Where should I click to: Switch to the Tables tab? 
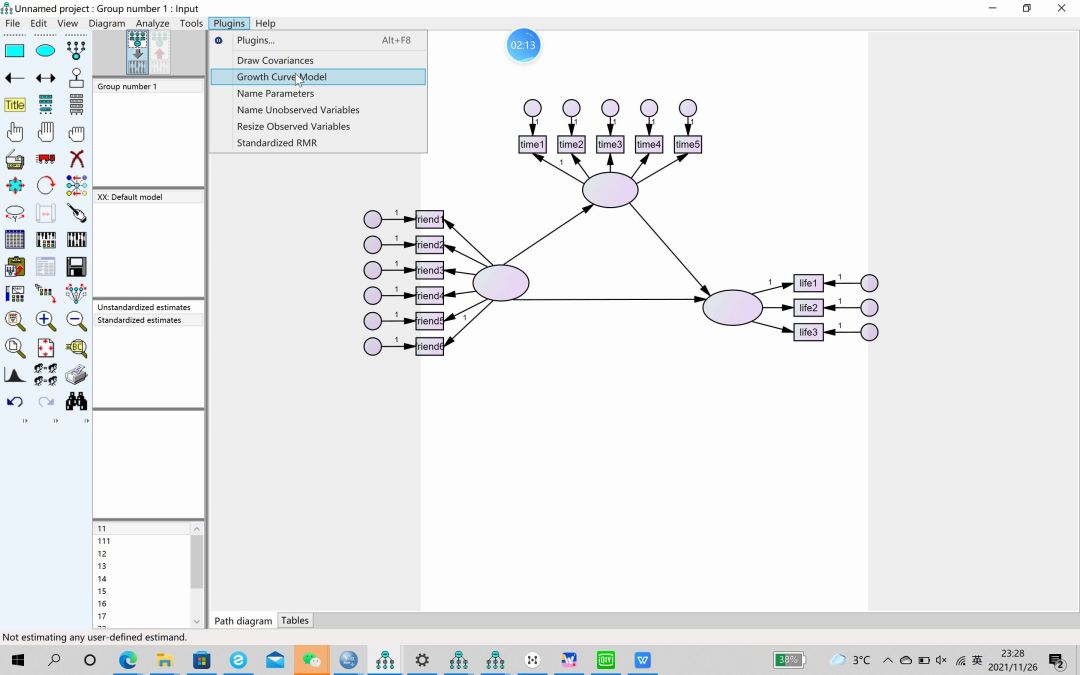pyautogui.click(x=295, y=621)
